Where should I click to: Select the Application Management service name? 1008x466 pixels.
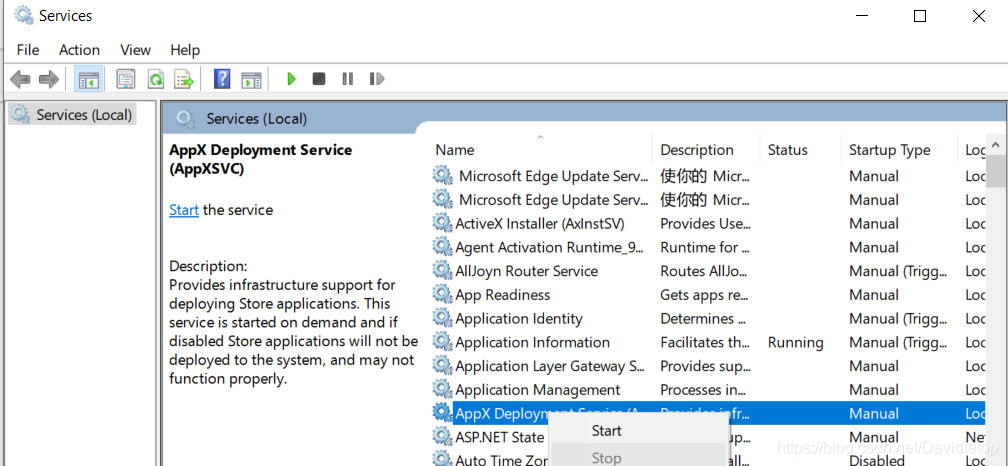coord(537,390)
